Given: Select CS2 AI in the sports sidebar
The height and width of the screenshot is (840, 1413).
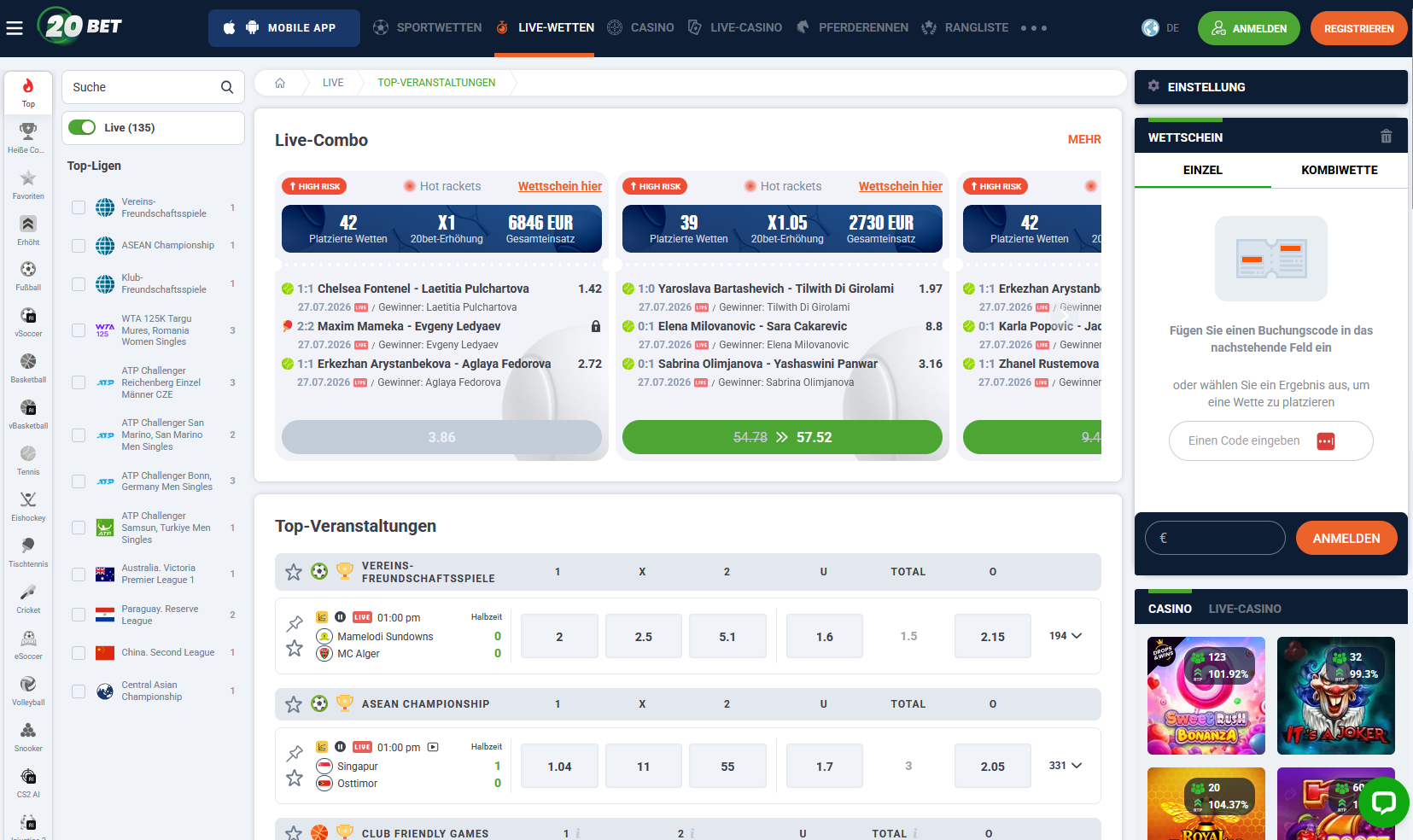Looking at the screenshot, I should click(28, 783).
